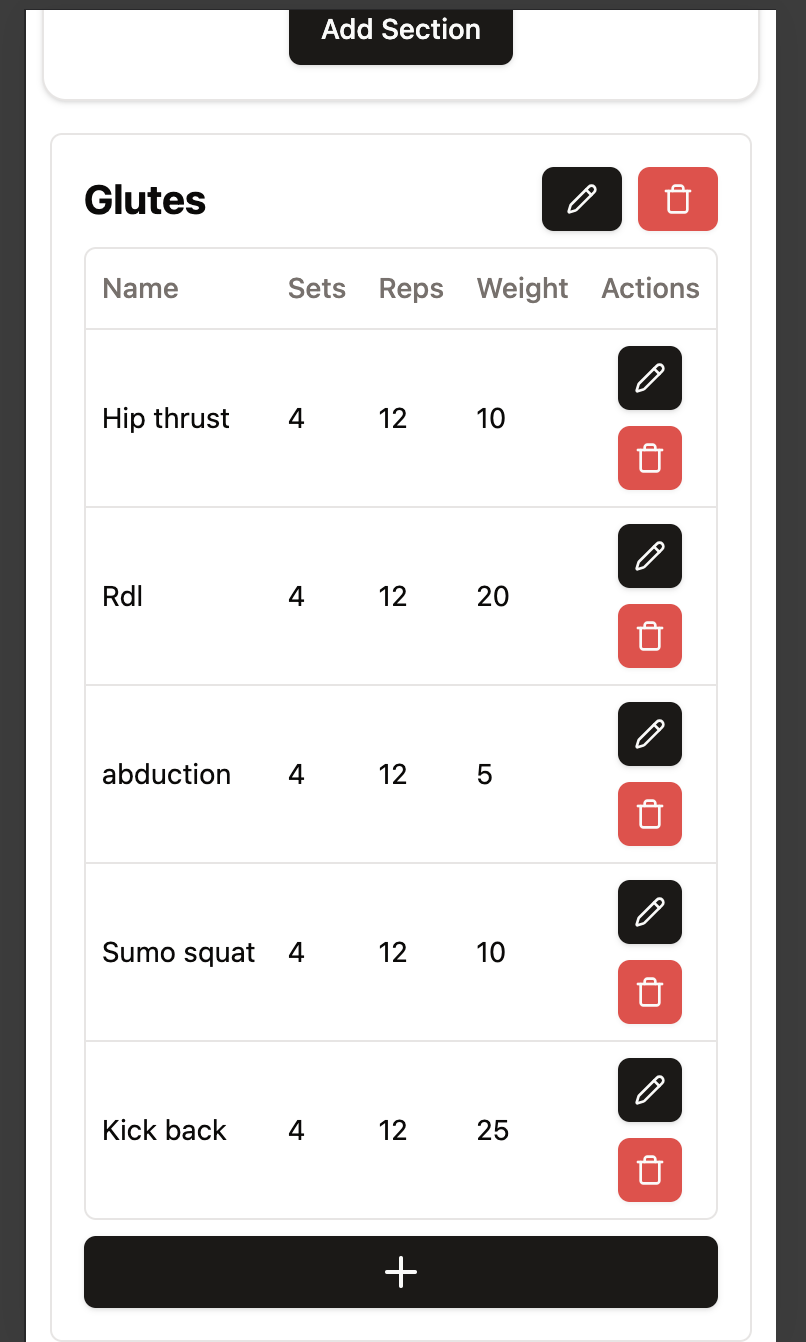The width and height of the screenshot is (806, 1342).
Task: Delete the Sumo squat exercise
Action: coord(649,992)
